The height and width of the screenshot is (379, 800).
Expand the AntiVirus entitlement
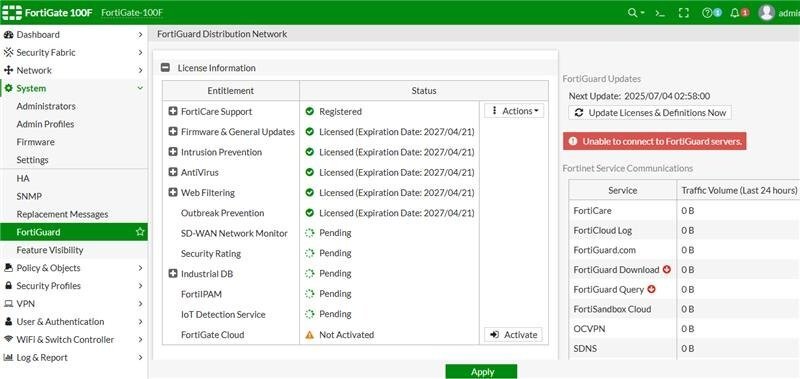173,172
